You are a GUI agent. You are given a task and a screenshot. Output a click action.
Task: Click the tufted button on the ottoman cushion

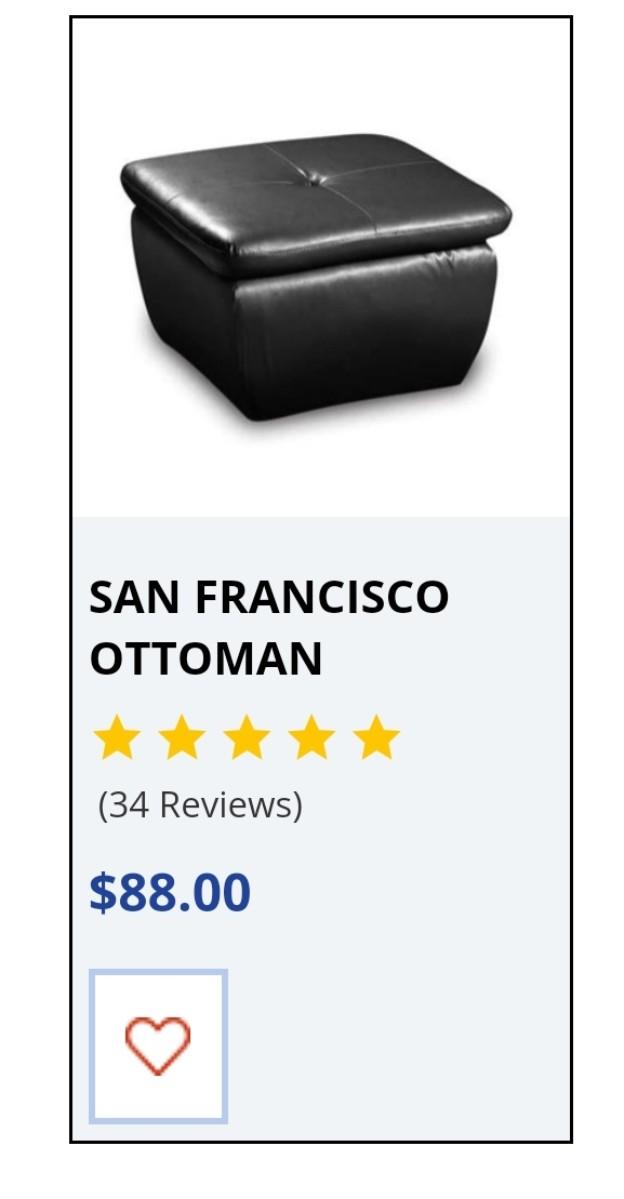point(320,180)
